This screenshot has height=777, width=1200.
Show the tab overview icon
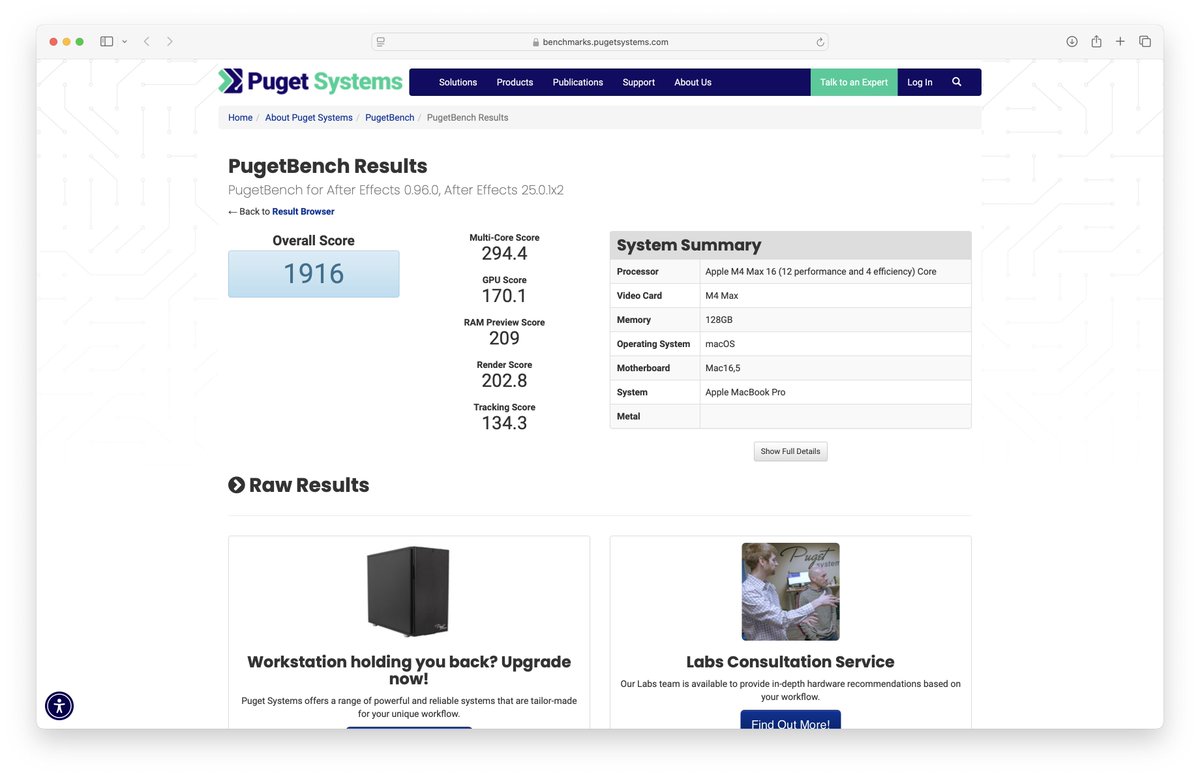(x=1145, y=42)
